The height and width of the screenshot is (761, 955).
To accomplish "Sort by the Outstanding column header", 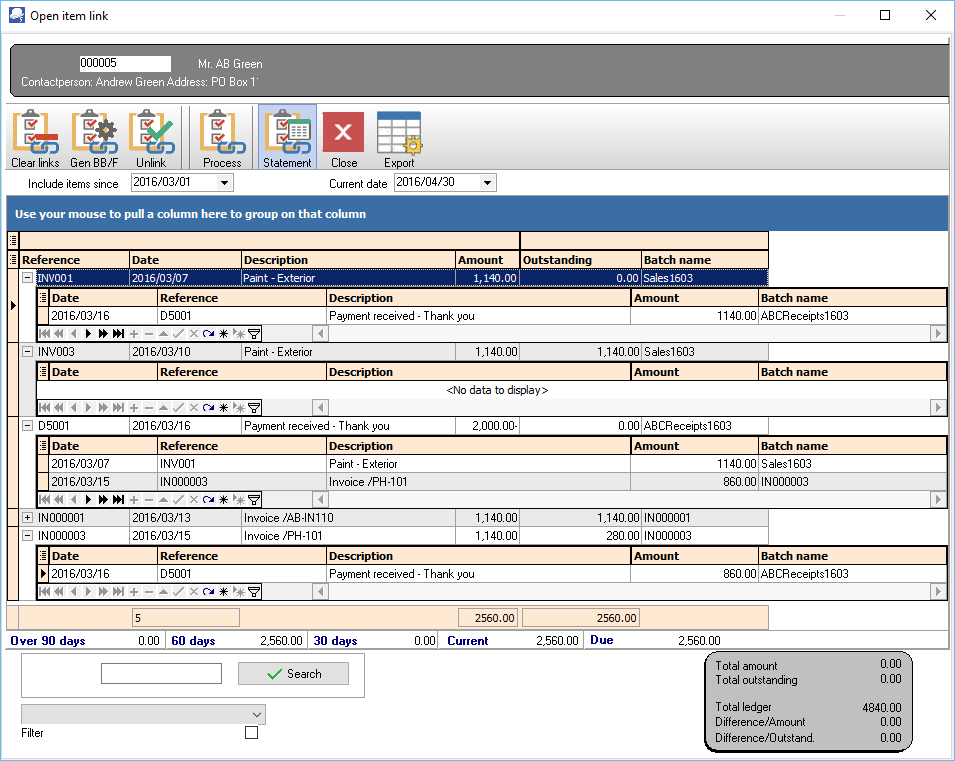I will pyautogui.click(x=580, y=260).
